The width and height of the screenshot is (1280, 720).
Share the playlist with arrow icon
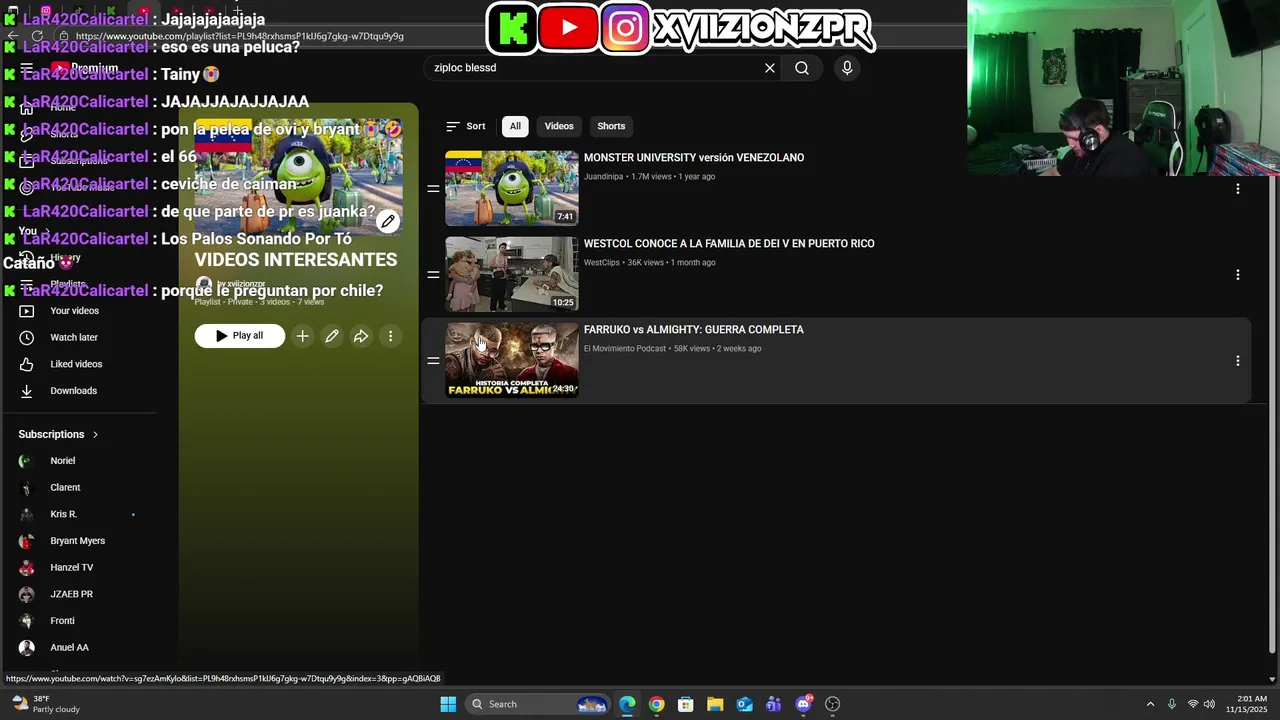(361, 336)
